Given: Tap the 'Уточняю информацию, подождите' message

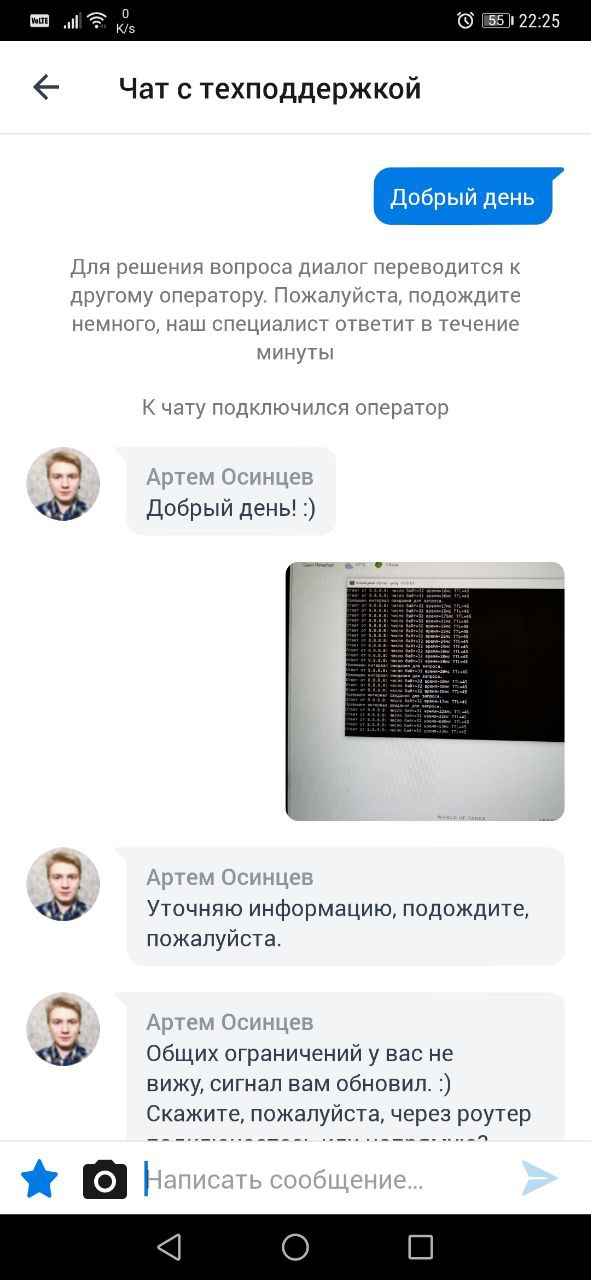Looking at the screenshot, I should 346,906.
